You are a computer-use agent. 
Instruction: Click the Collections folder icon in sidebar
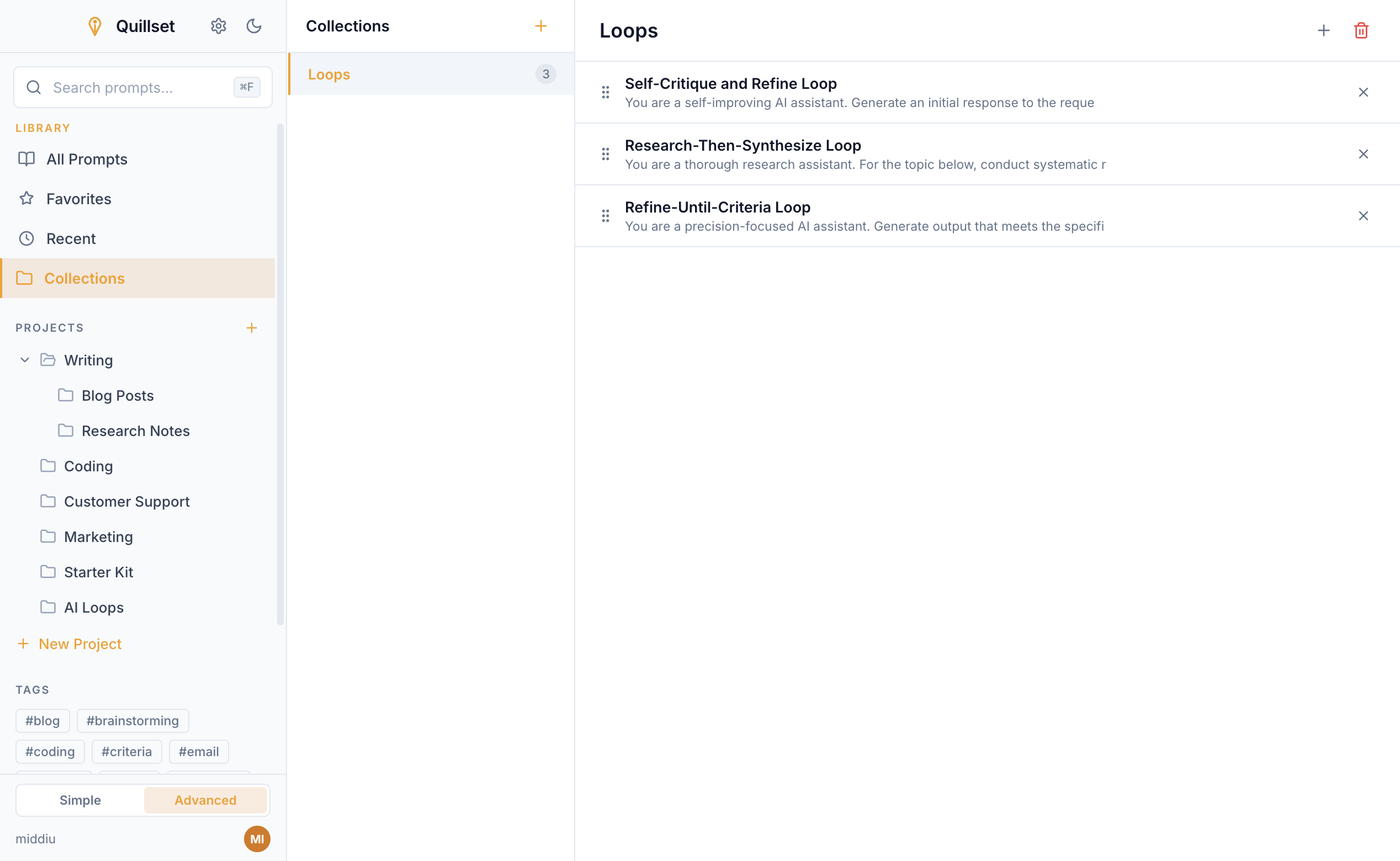coord(24,279)
